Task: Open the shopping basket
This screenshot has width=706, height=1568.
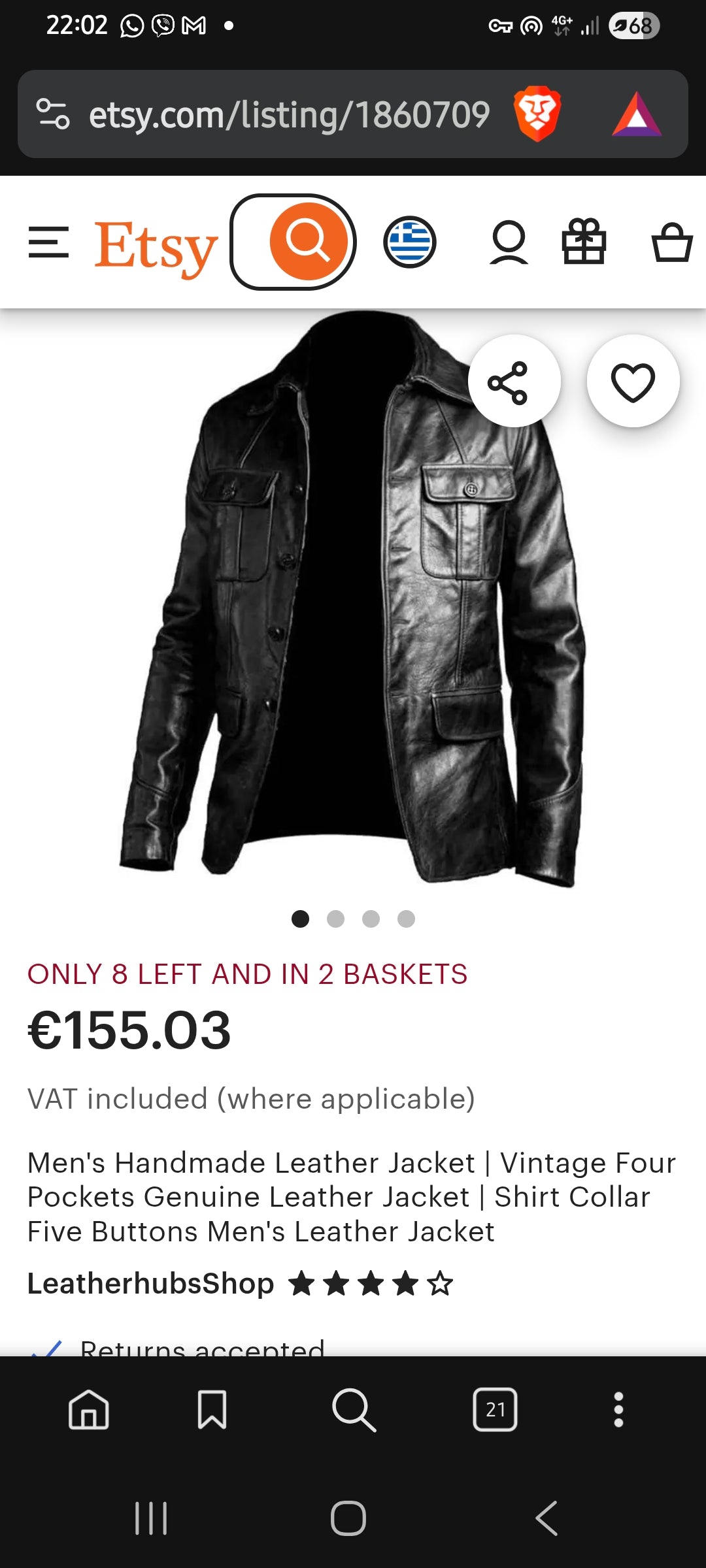Action: [x=671, y=242]
